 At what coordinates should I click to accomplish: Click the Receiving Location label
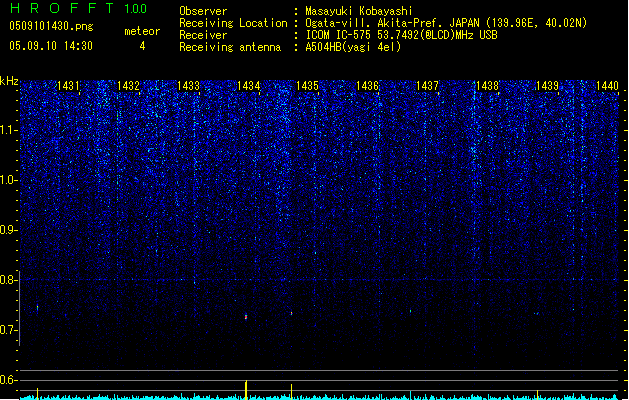tap(233, 23)
